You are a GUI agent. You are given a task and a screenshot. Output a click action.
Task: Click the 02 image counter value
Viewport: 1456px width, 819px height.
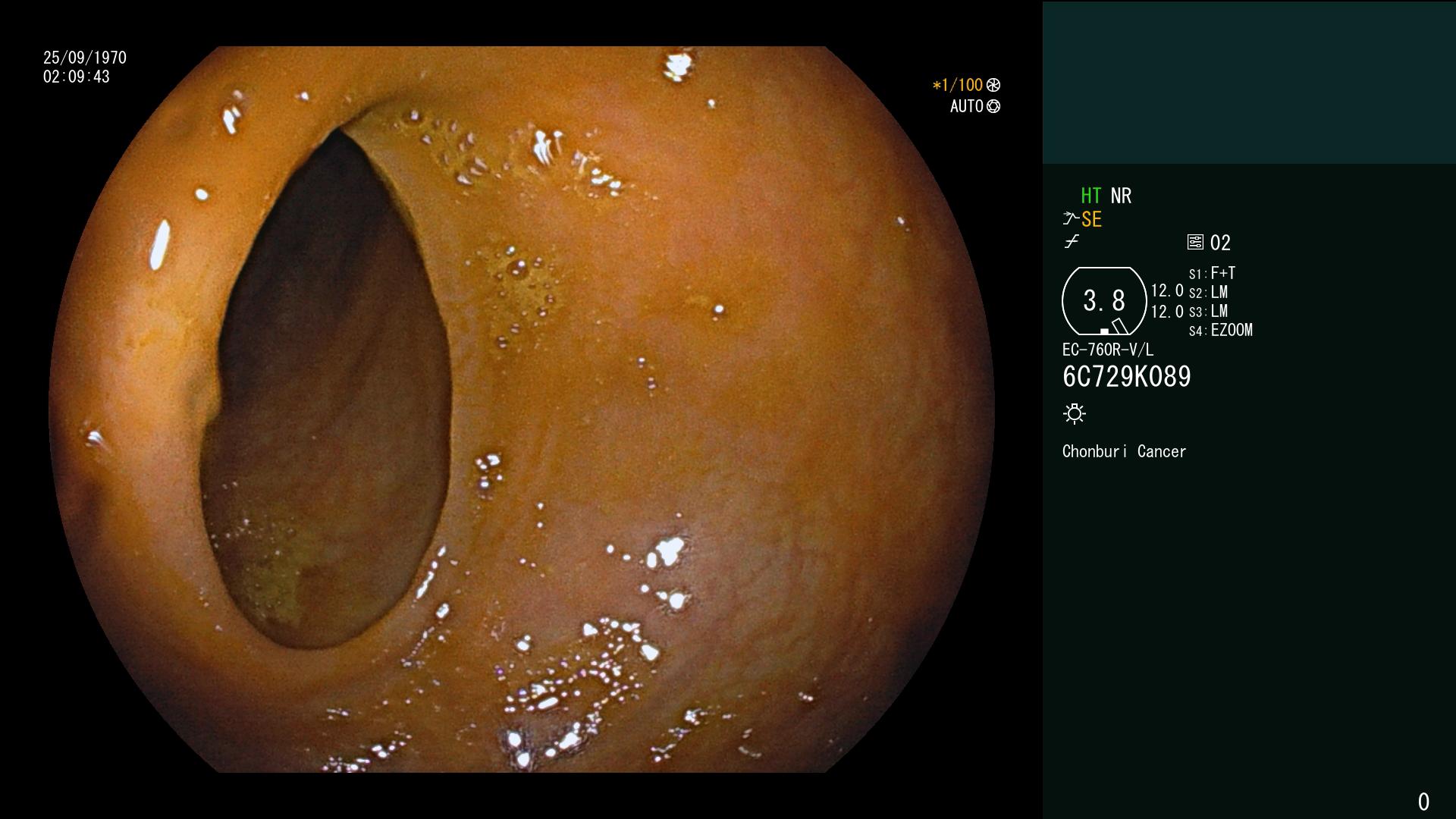[1220, 243]
